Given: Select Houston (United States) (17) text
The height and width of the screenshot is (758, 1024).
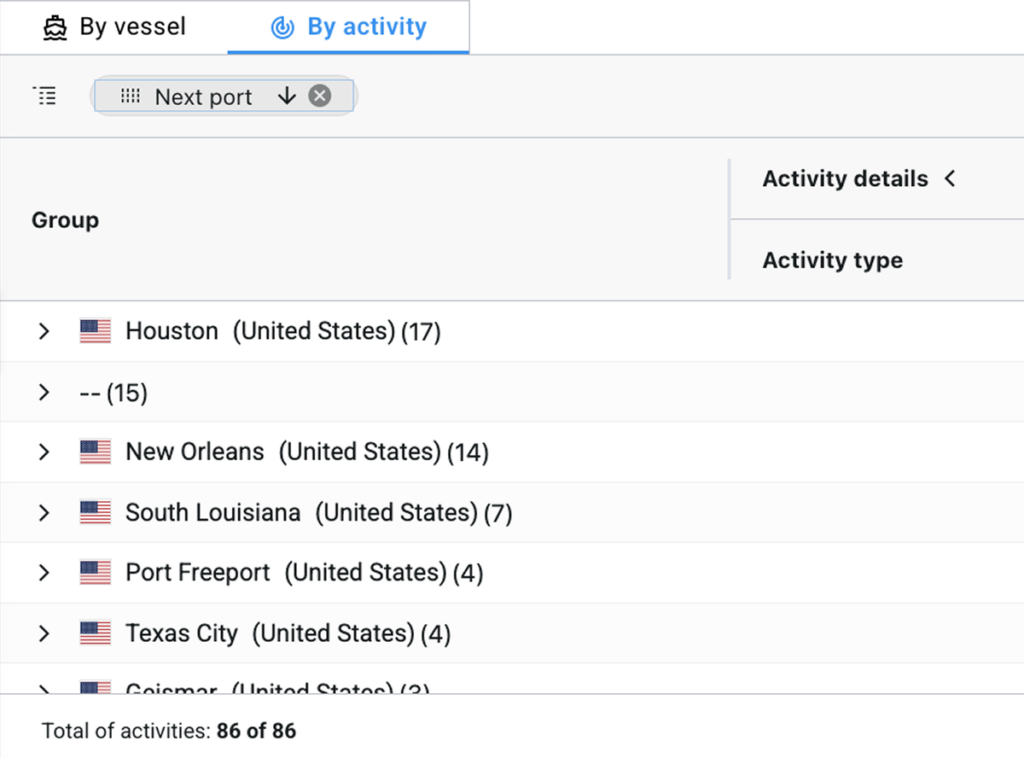Looking at the screenshot, I should point(283,331).
